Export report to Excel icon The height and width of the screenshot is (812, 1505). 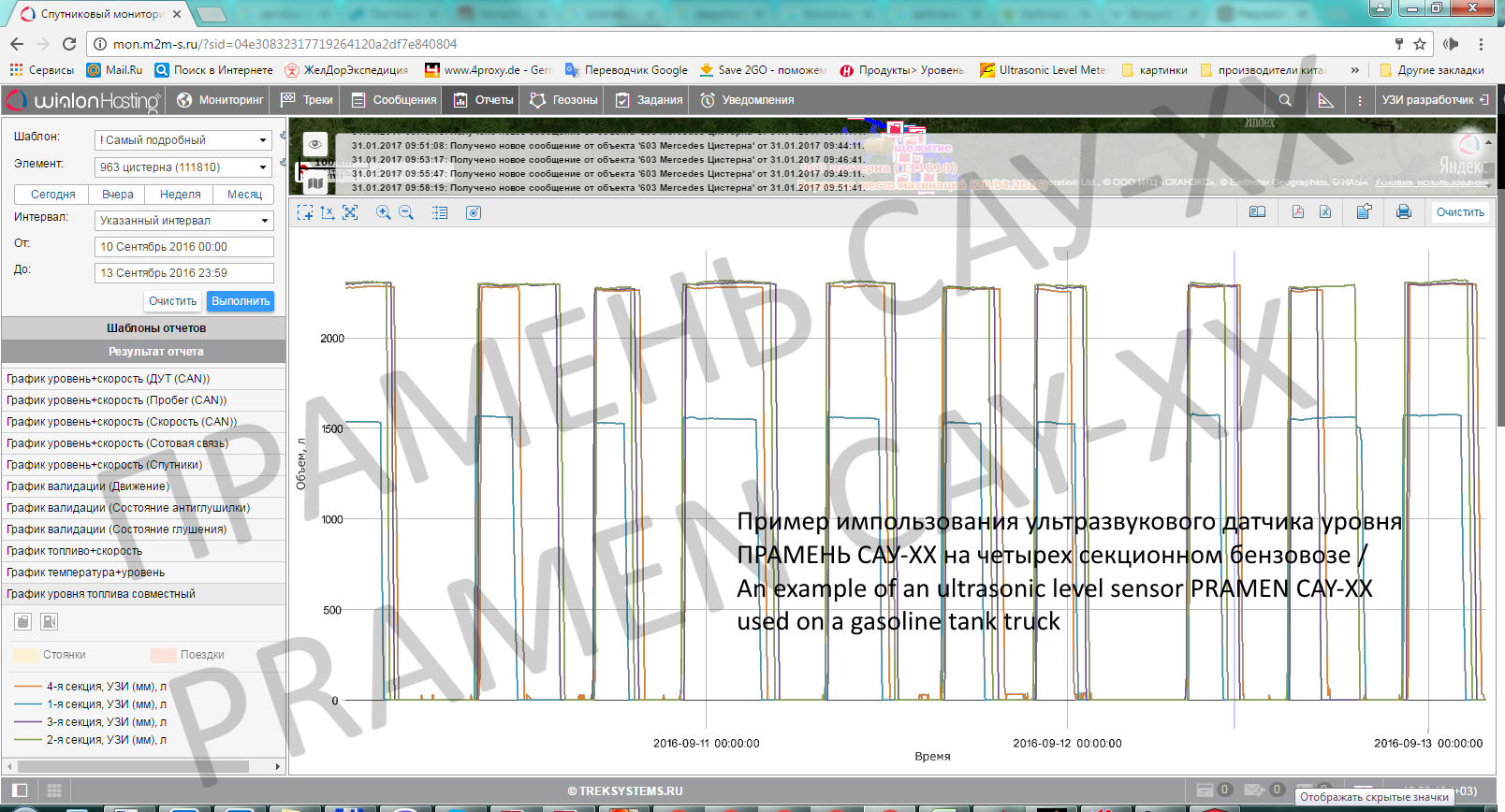(1325, 212)
